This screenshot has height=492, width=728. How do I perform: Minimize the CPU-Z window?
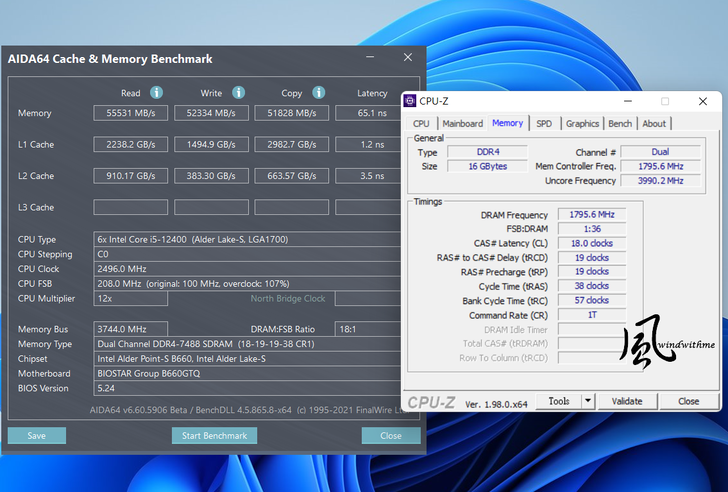click(628, 101)
